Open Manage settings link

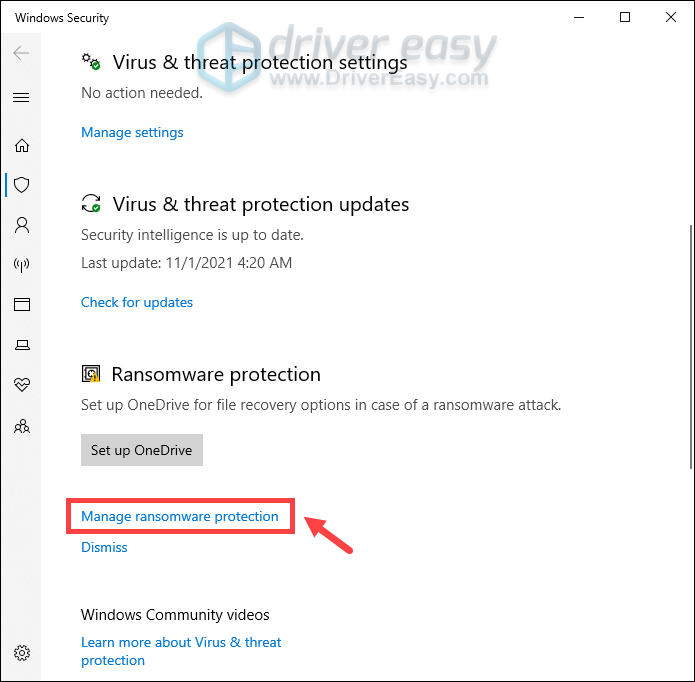tap(132, 133)
